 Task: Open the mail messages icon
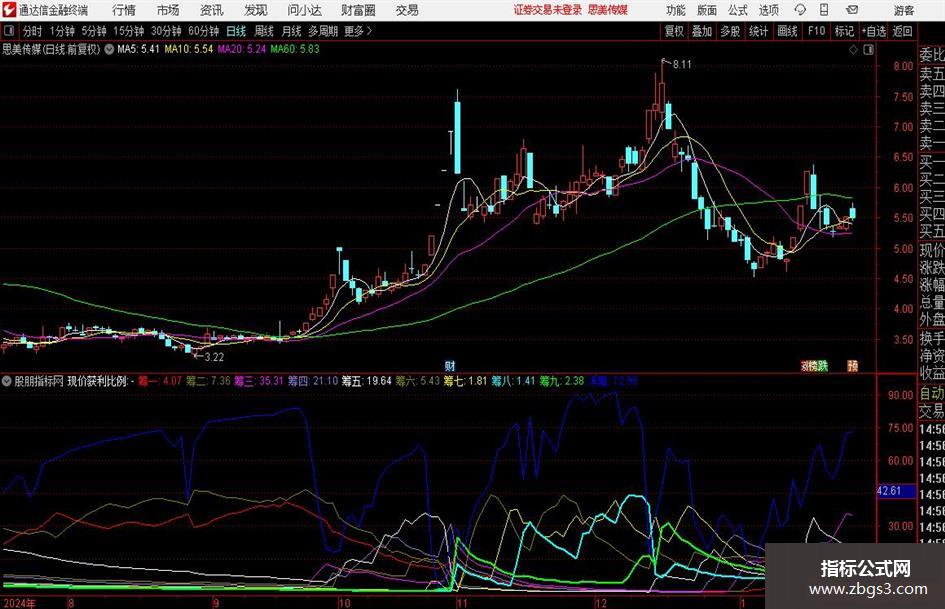coord(852,10)
